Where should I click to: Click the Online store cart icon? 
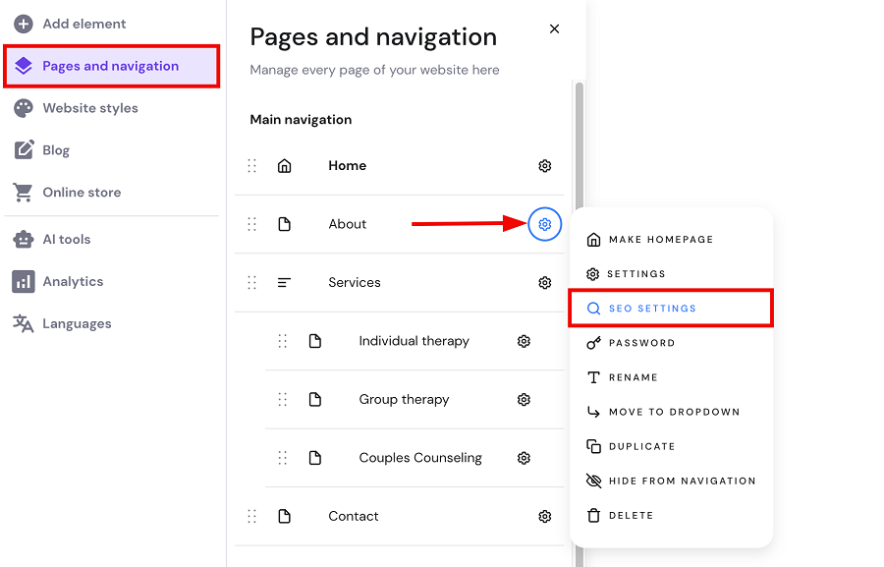point(23,192)
